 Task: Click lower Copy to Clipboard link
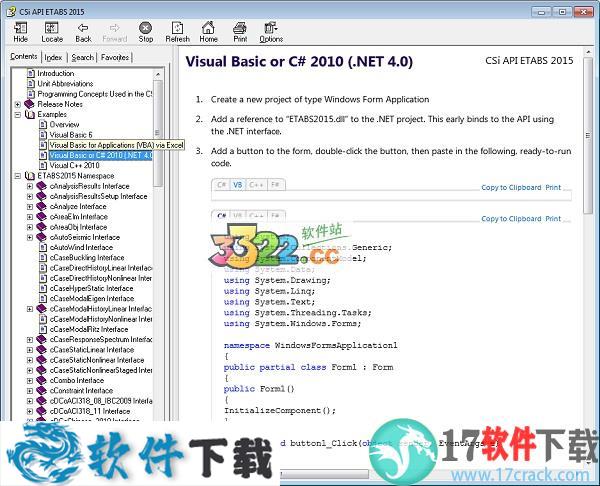pyautogui.click(x=511, y=219)
